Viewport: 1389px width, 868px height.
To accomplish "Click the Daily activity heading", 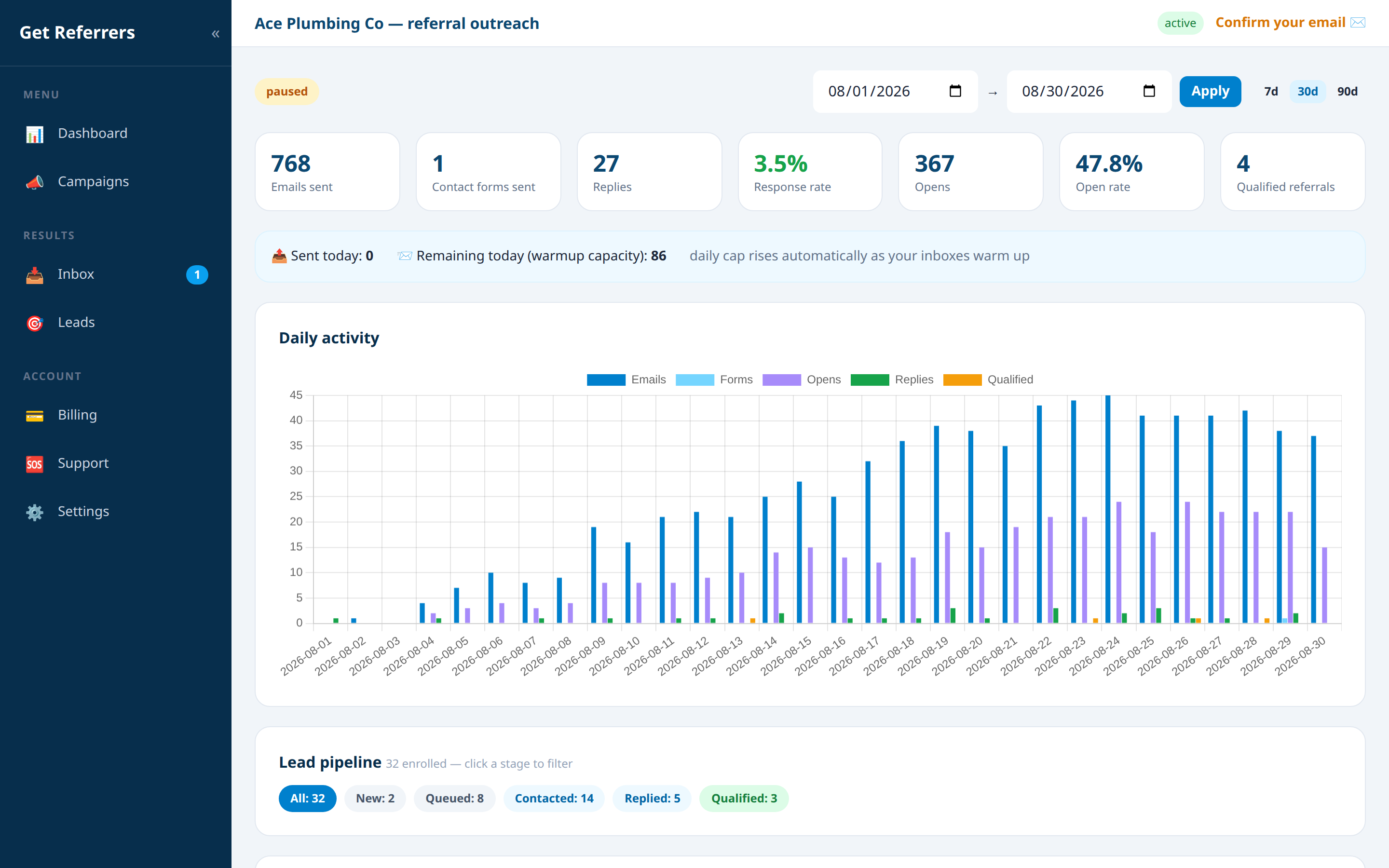I will (x=329, y=338).
